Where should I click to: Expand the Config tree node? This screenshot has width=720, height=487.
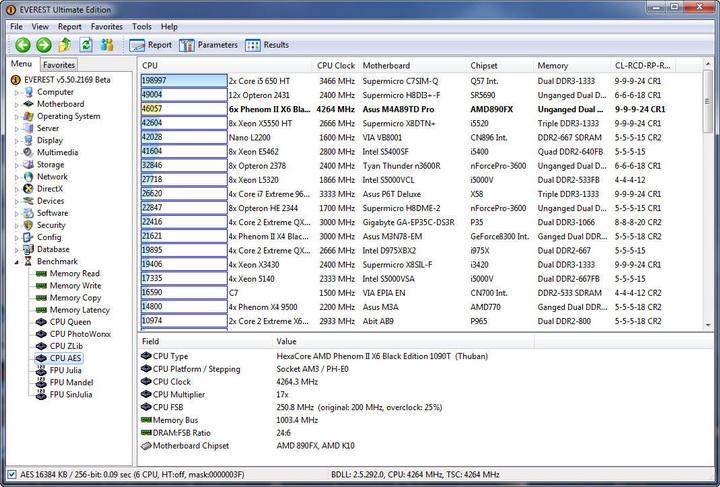pyautogui.click(x=17, y=237)
